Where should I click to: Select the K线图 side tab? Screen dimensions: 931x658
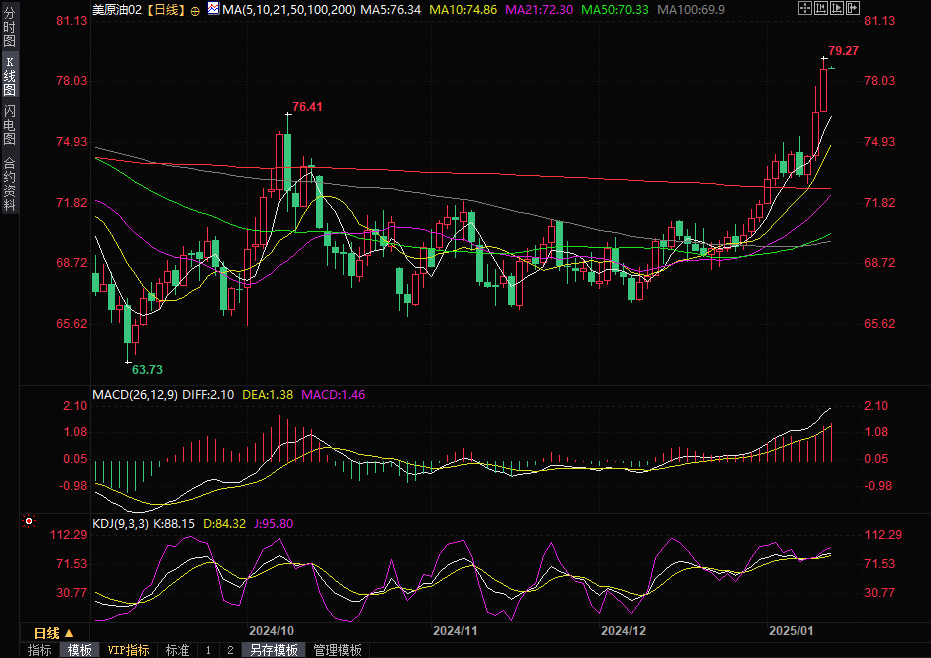pos(9,76)
